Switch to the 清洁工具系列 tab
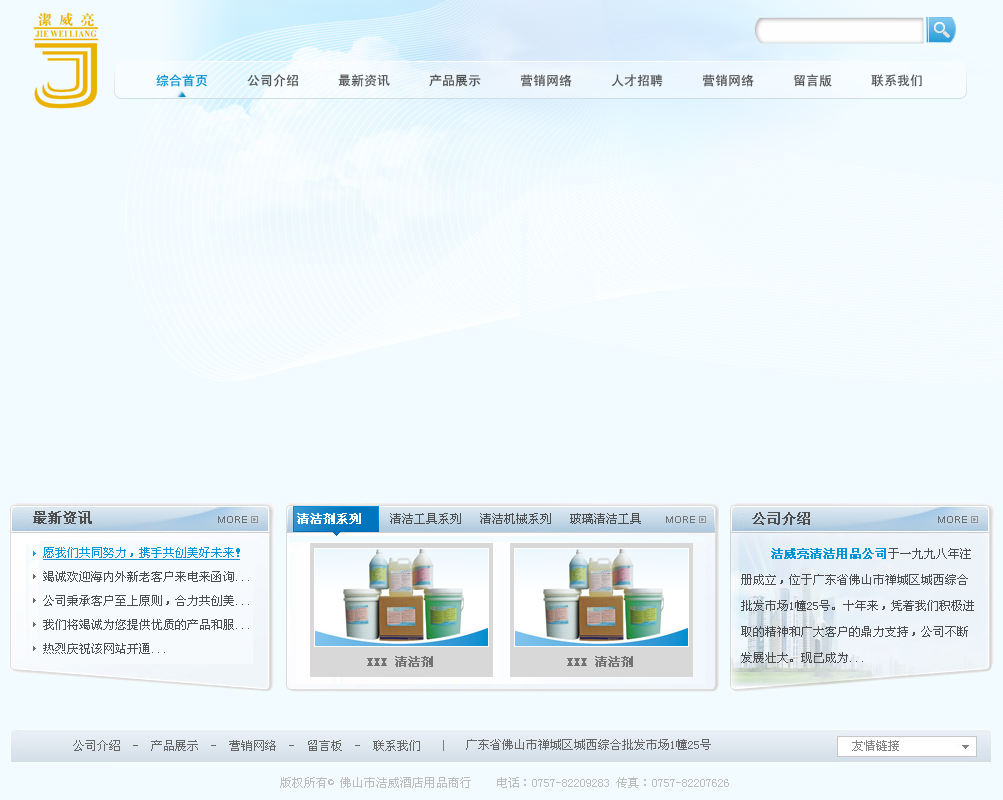 click(425, 519)
